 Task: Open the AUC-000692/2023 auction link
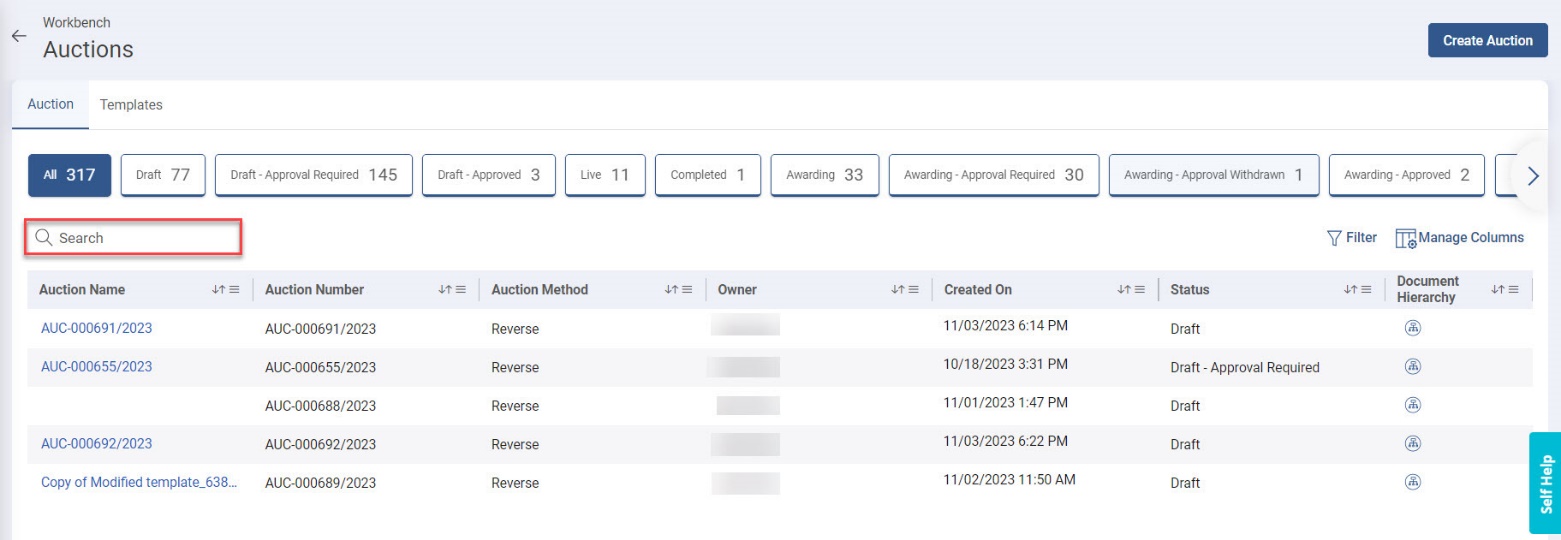(x=96, y=443)
